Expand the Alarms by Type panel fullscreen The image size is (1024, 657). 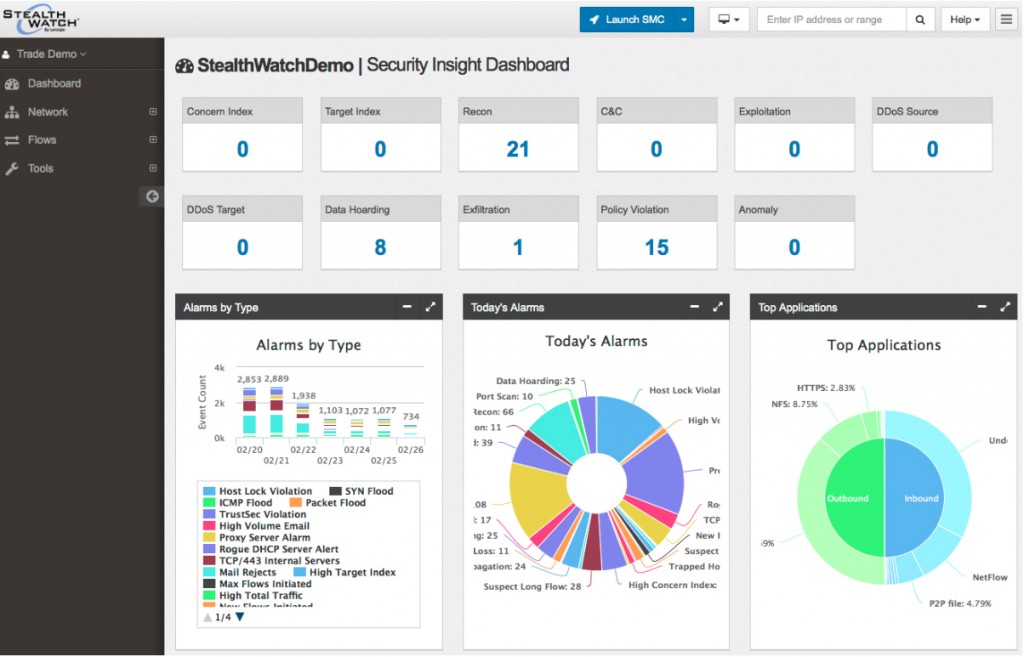(x=430, y=306)
